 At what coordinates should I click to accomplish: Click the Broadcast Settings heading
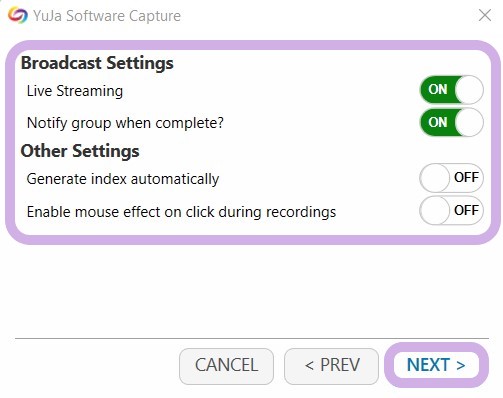97,63
